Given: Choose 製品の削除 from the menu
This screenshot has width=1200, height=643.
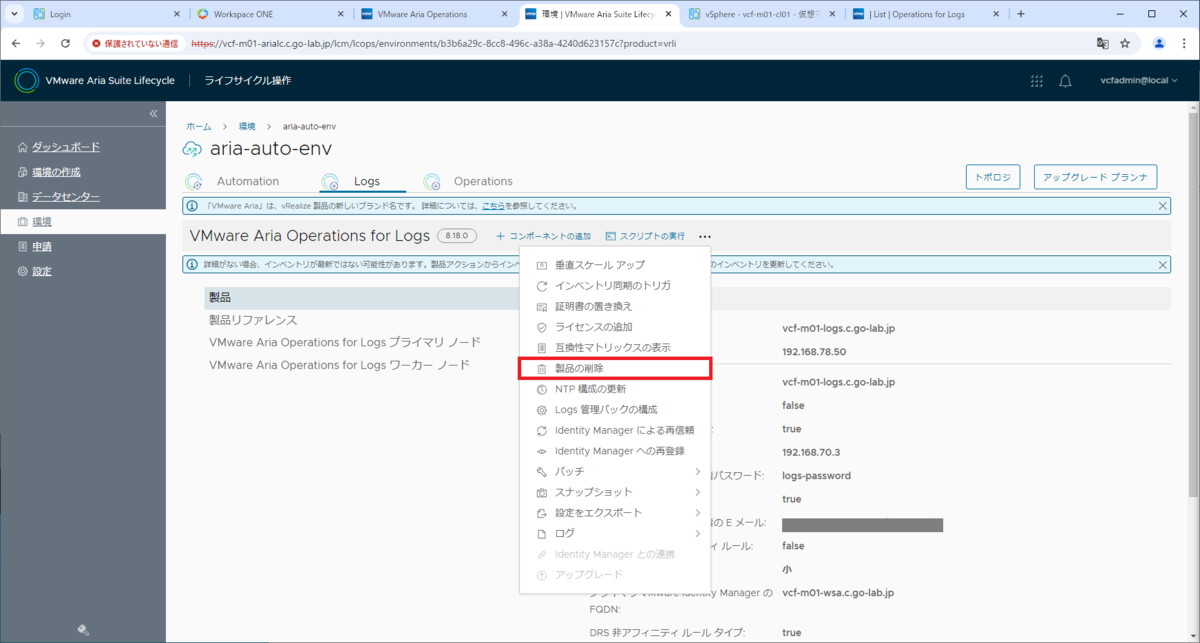Looking at the screenshot, I should (x=615, y=368).
